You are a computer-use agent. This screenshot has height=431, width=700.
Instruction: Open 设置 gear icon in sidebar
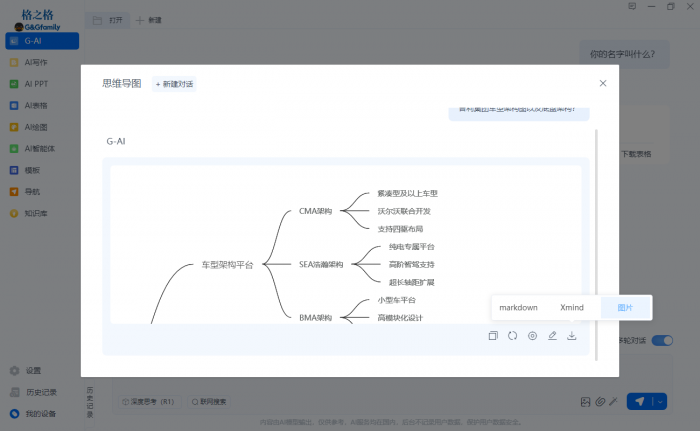(15, 371)
